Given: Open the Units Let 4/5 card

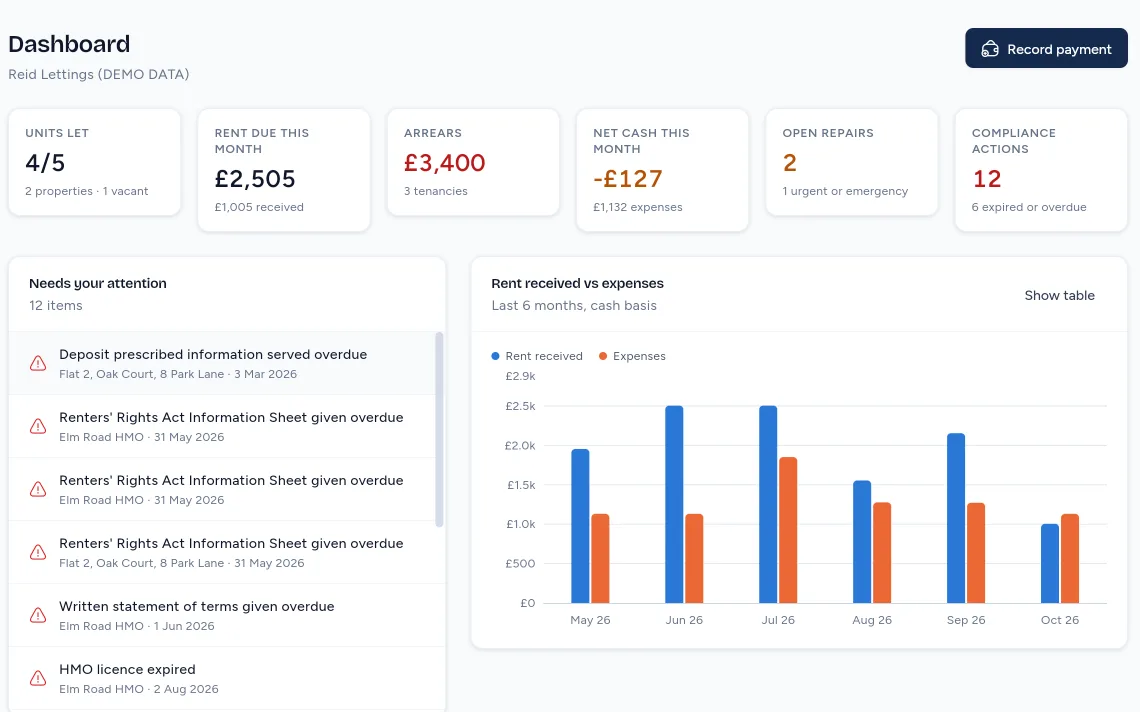Looking at the screenshot, I should pos(95,162).
